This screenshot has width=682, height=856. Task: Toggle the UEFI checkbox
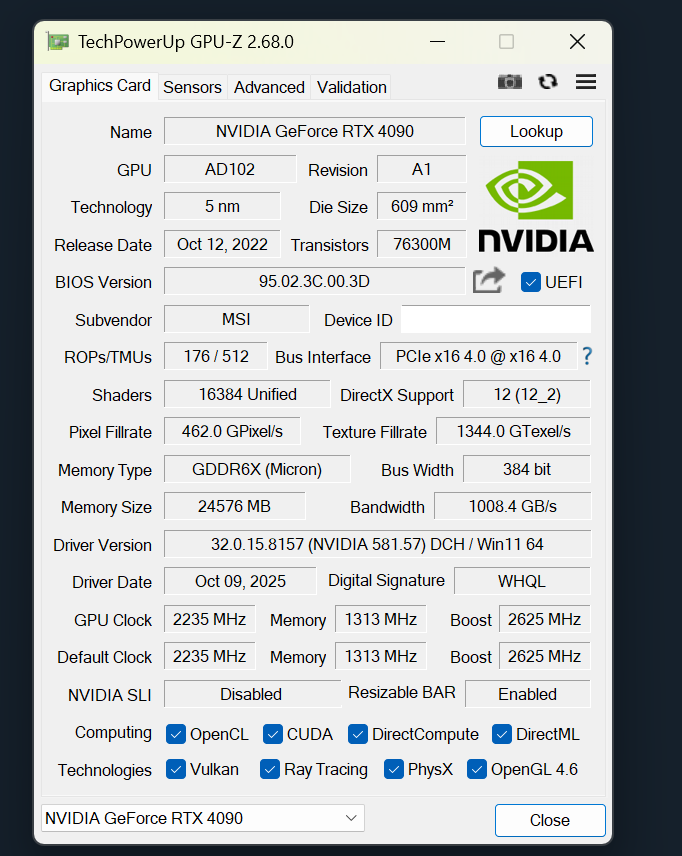pos(530,282)
